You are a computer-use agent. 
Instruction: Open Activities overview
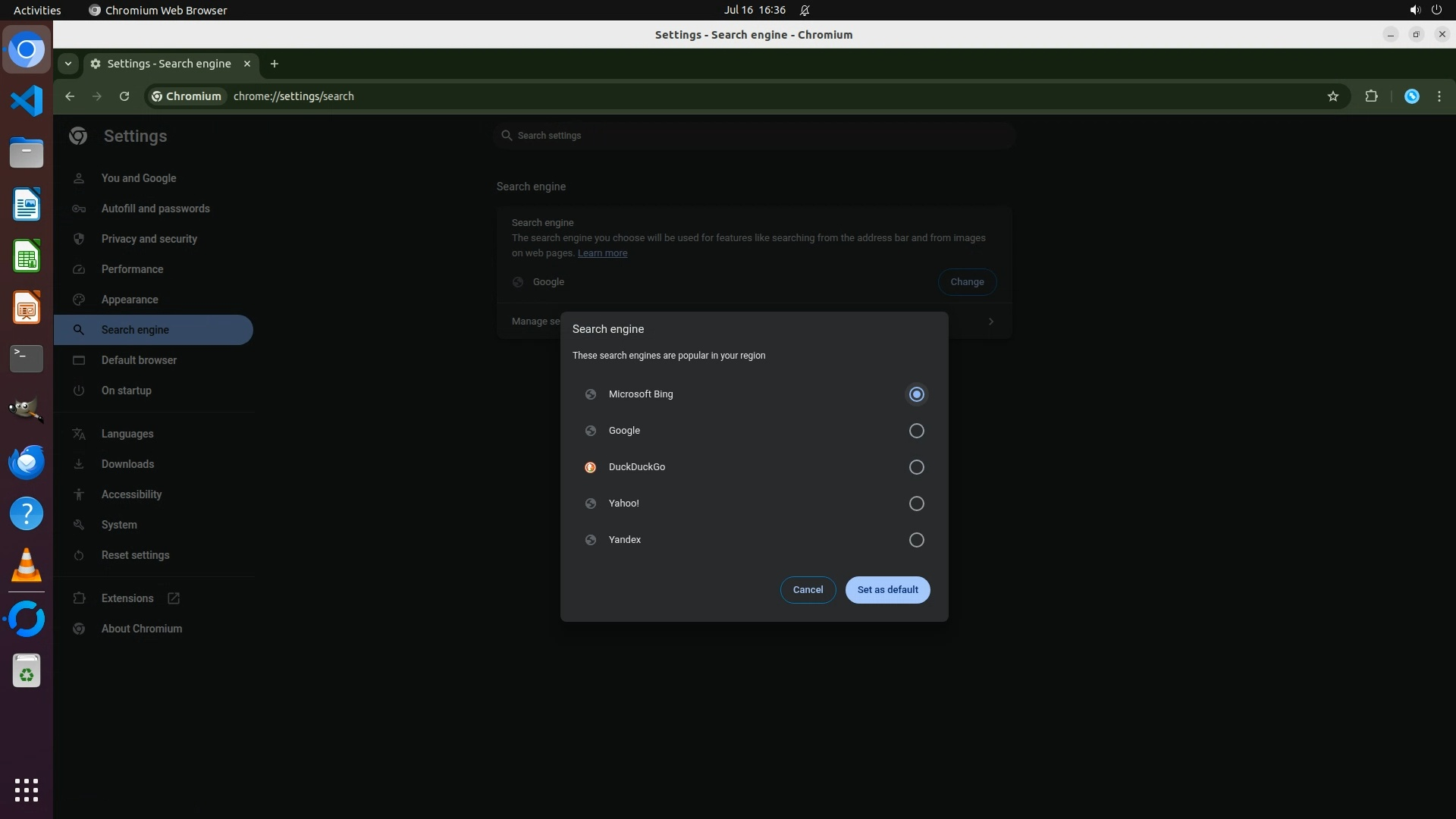(x=37, y=10)
